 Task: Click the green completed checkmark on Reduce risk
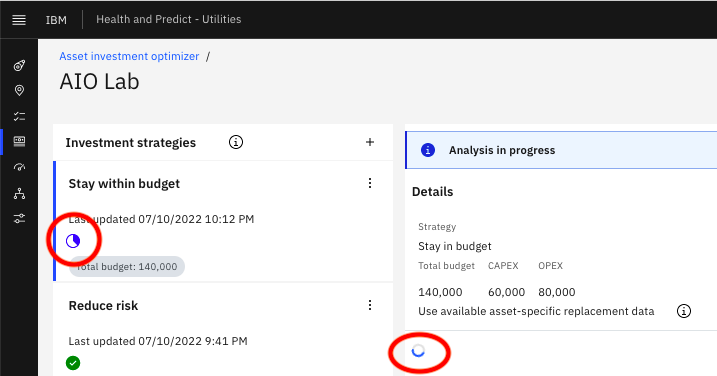pyautogui.click(x=73, y=363)
